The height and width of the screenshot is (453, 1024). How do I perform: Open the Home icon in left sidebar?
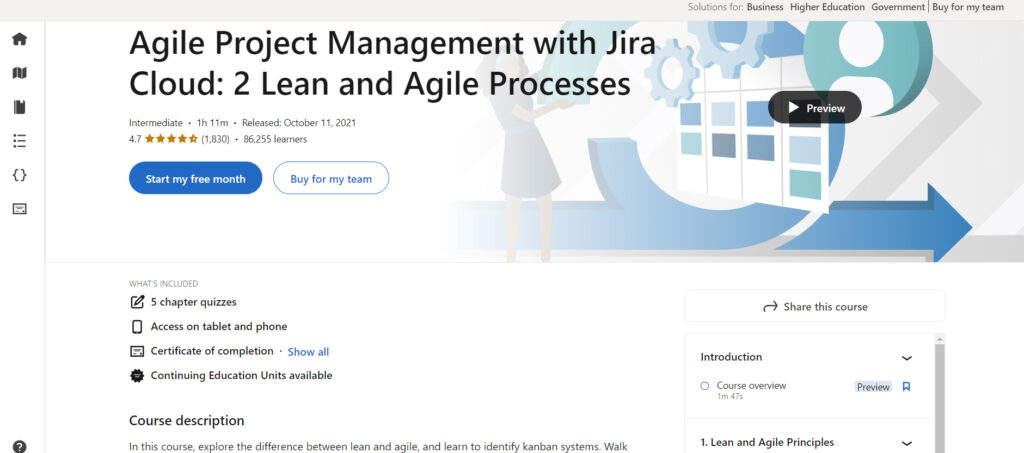pyautogui.click(x=19, y=39)
